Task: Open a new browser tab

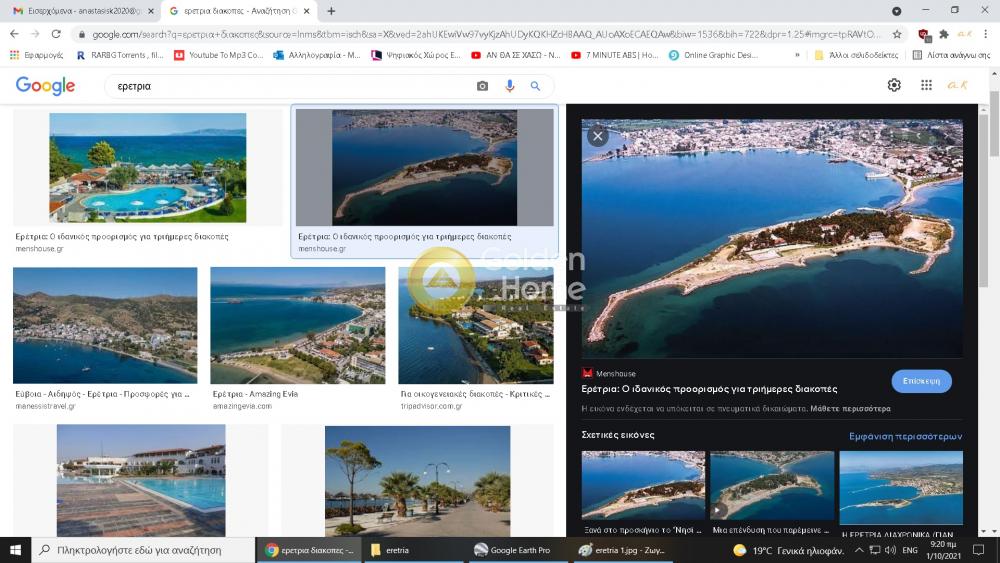Action: pyautogui.click(x=331, y=11)
